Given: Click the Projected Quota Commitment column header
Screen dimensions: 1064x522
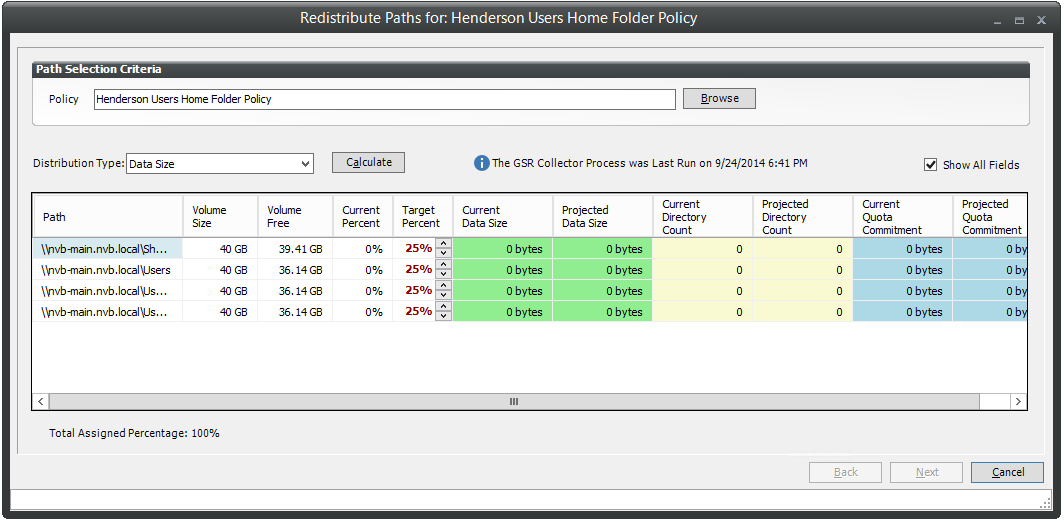Looking at the screenshot, I should [989, 217].
